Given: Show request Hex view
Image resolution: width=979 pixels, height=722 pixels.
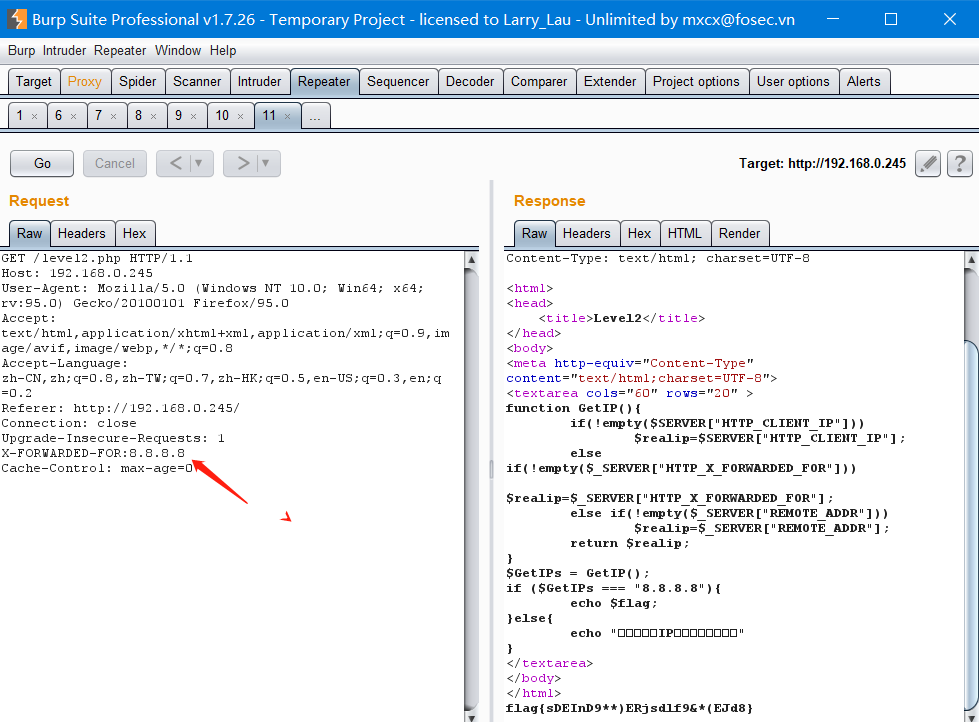Looking at the screenshot, I should 134,234.
